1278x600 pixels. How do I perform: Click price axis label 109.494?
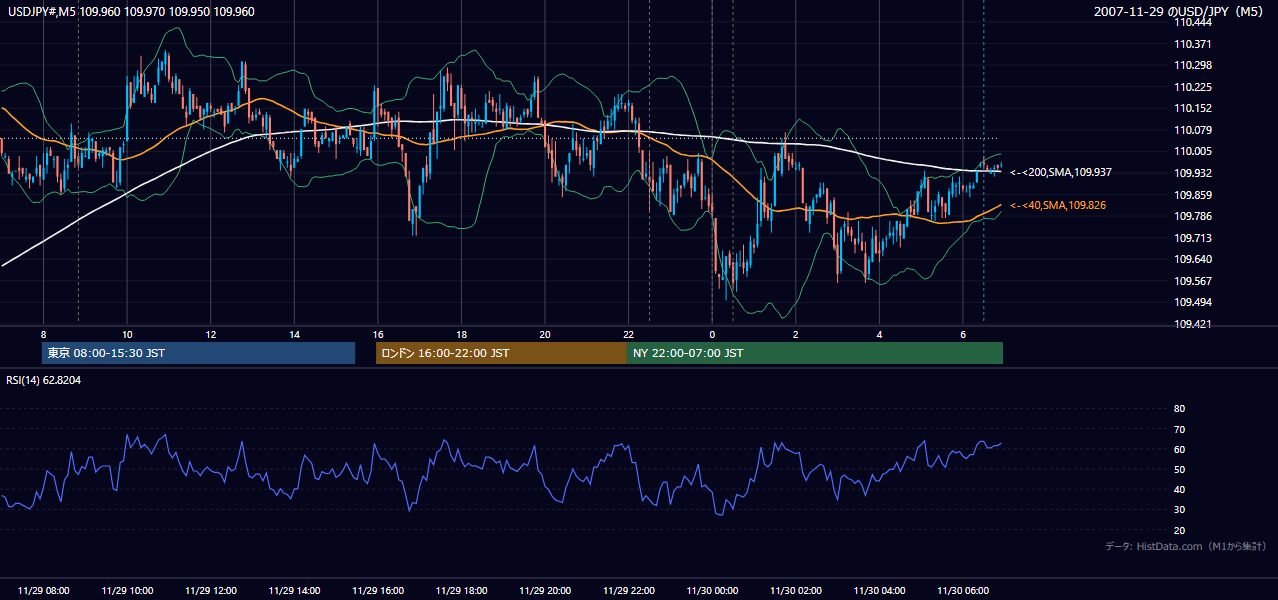(1193, 303)
